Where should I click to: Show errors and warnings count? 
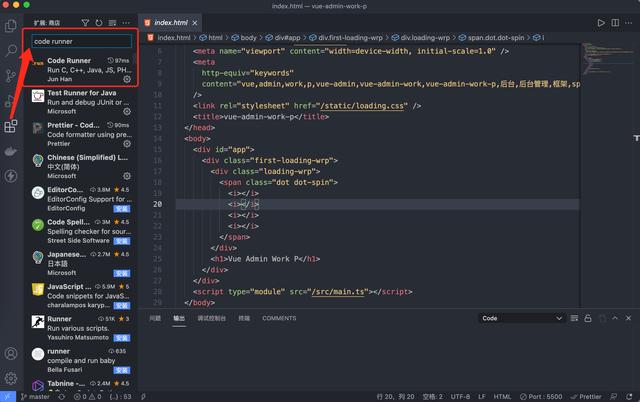pyautogui.click(x=87, y=397)
